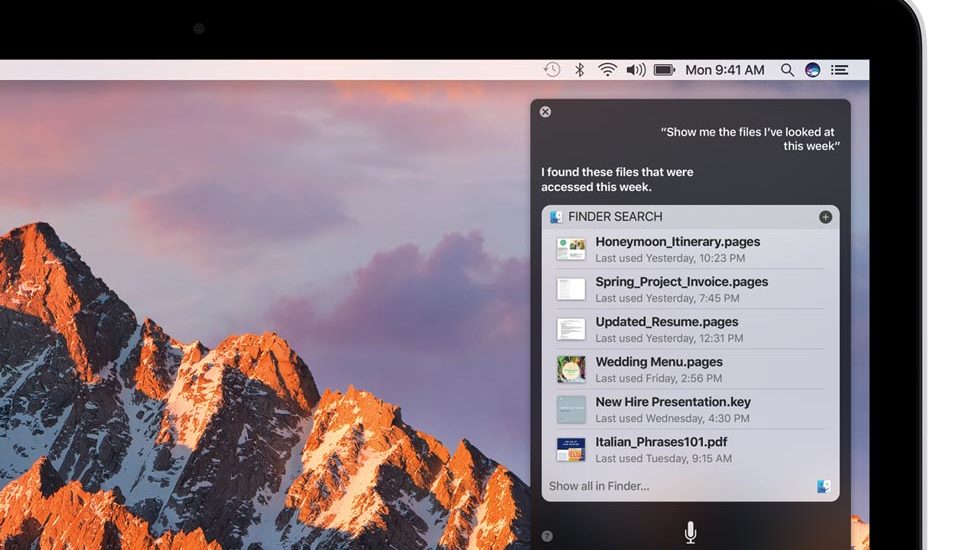Click the Updated_Resume document thumbnail
Image resolution: width=960 pixels, height=550 pixels.
point(571,330)
